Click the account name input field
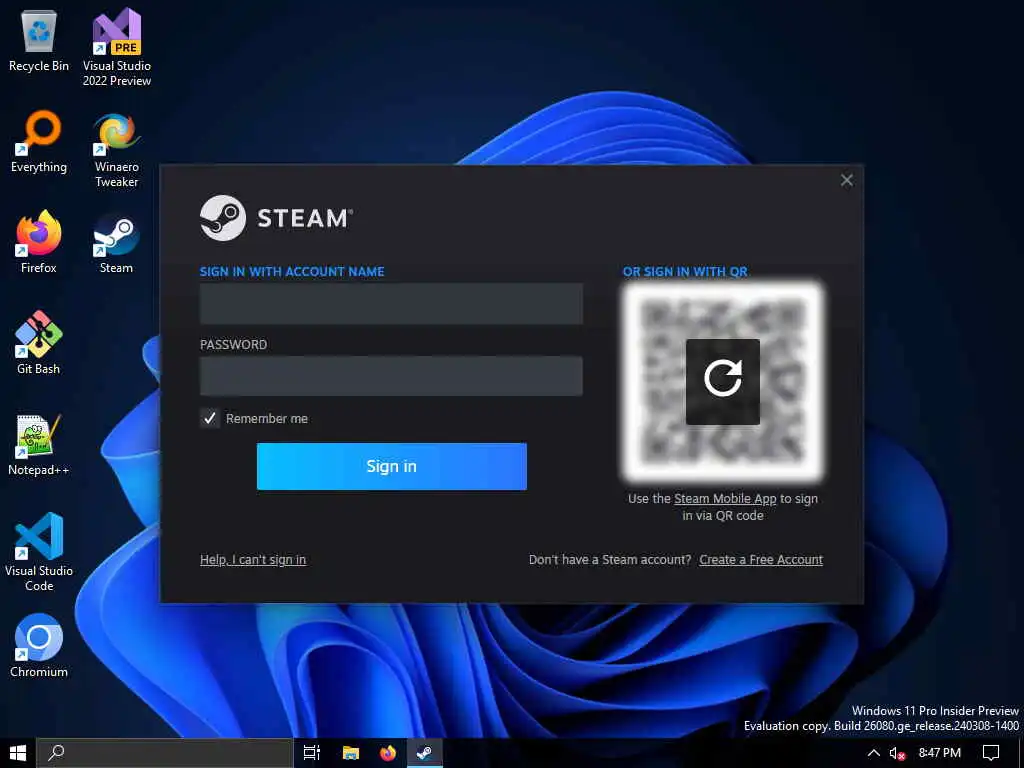The image size is (1024, 768). [x=391, y=304]
